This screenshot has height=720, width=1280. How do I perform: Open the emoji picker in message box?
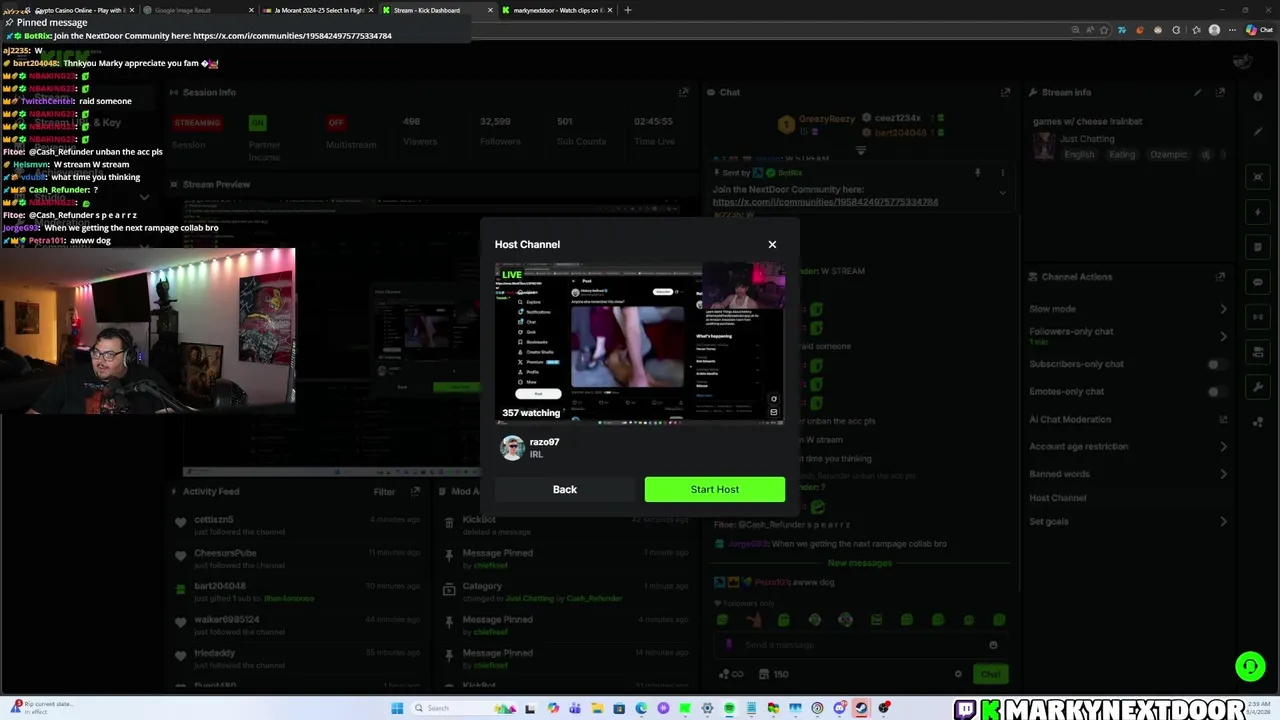click(993, 645)
